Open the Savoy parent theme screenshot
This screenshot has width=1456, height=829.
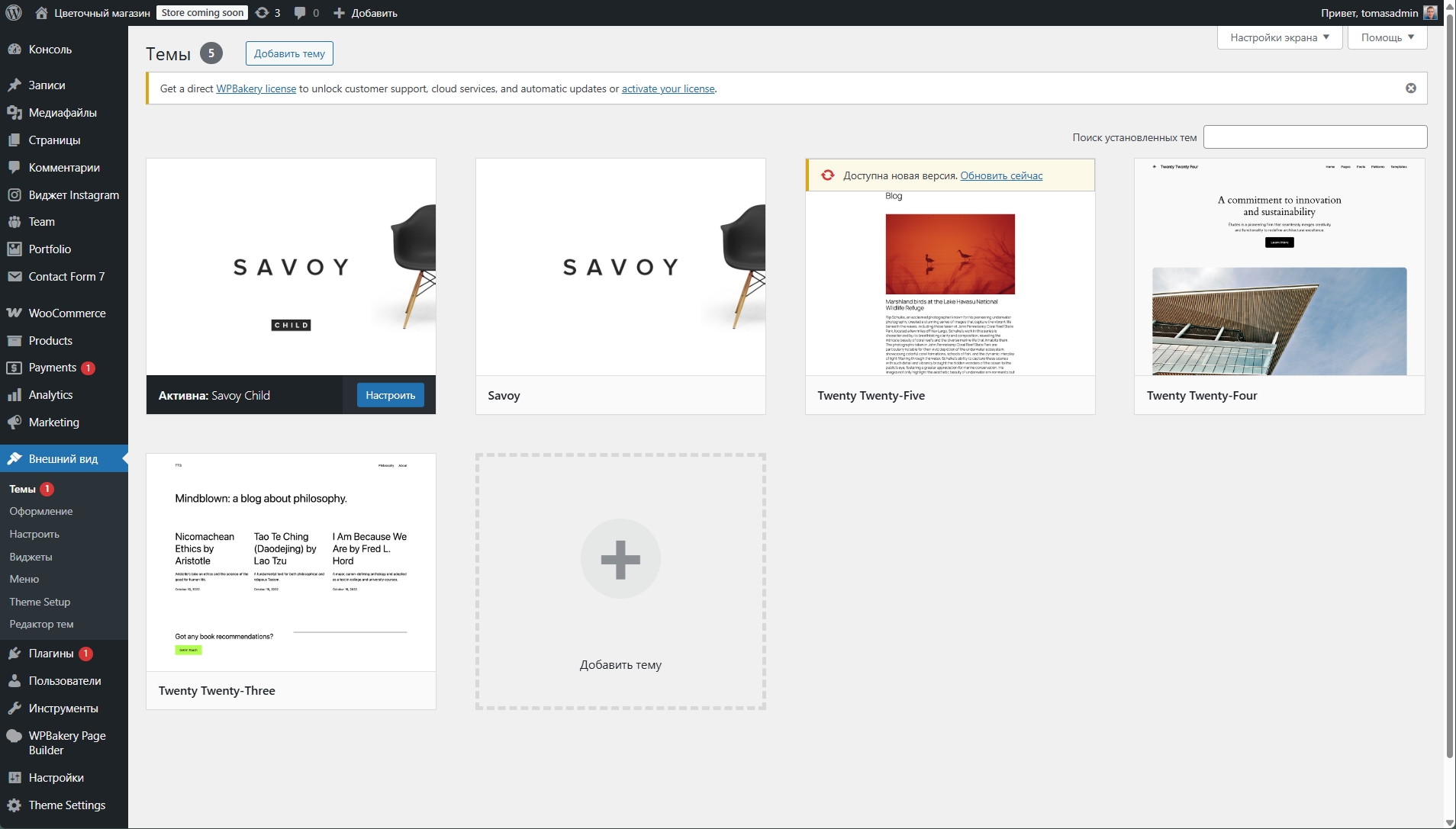[620, 267]
